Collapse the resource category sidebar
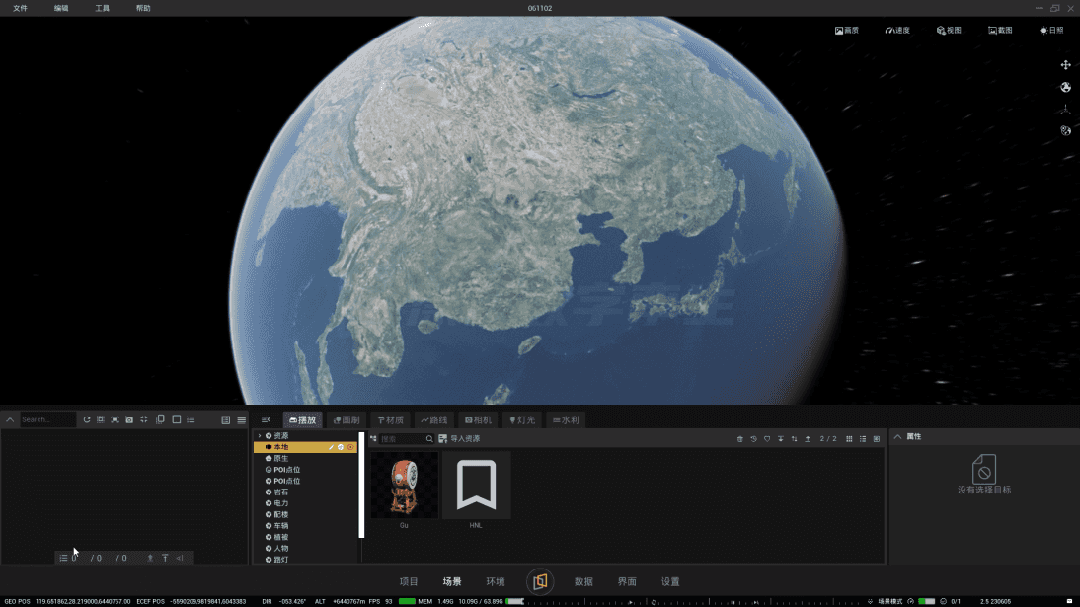This screenshot has height=607, width=1080. click(266, 420)
